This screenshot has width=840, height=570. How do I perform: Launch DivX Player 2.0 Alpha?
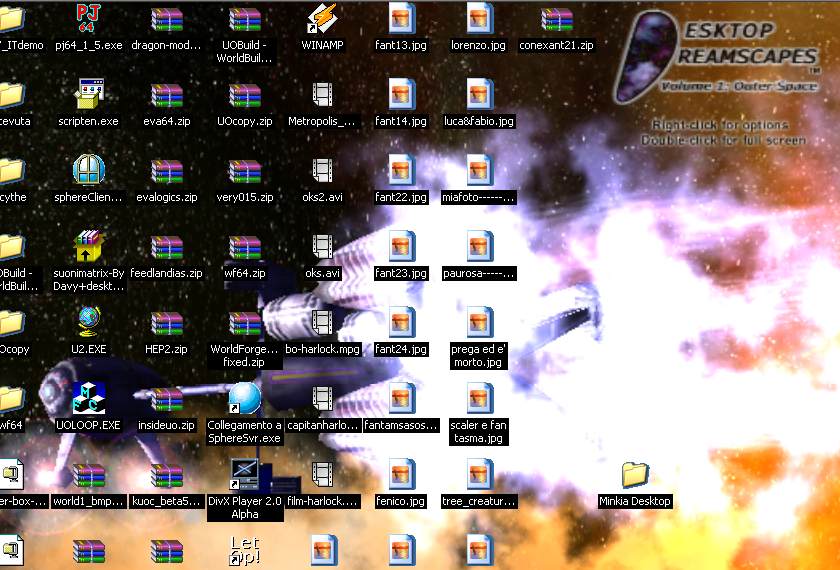tap(244, 474)
